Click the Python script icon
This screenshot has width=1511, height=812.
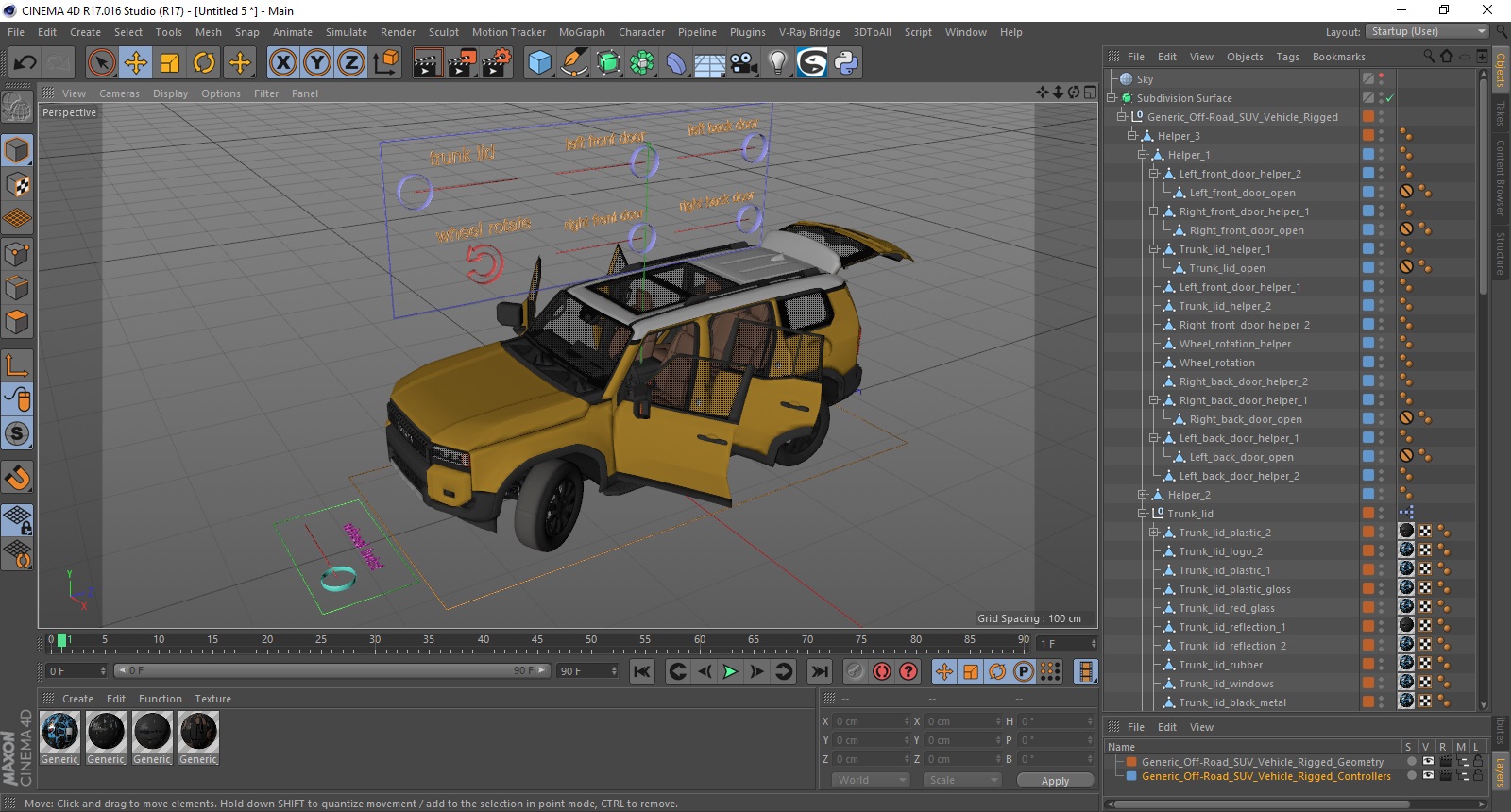(846, 63)
